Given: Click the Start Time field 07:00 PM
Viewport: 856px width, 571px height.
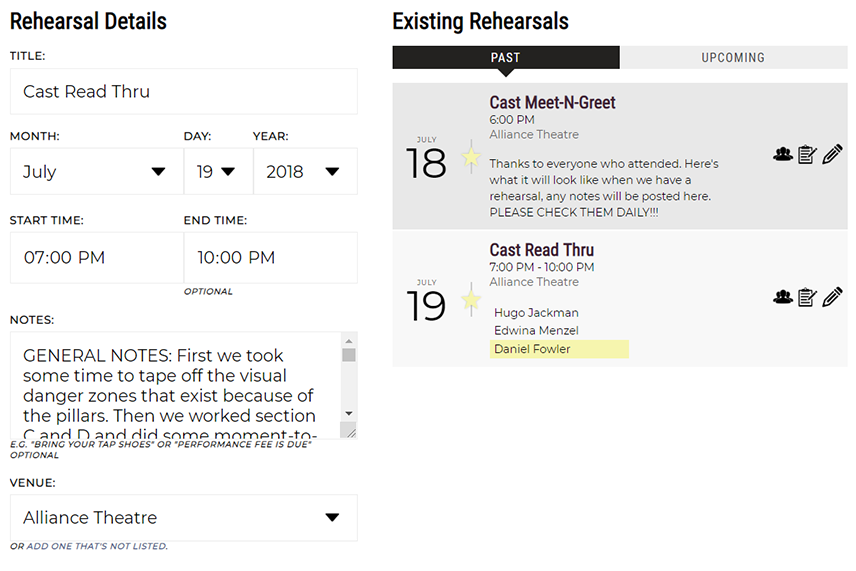Looking at the screenshot, I should point(97,257).
